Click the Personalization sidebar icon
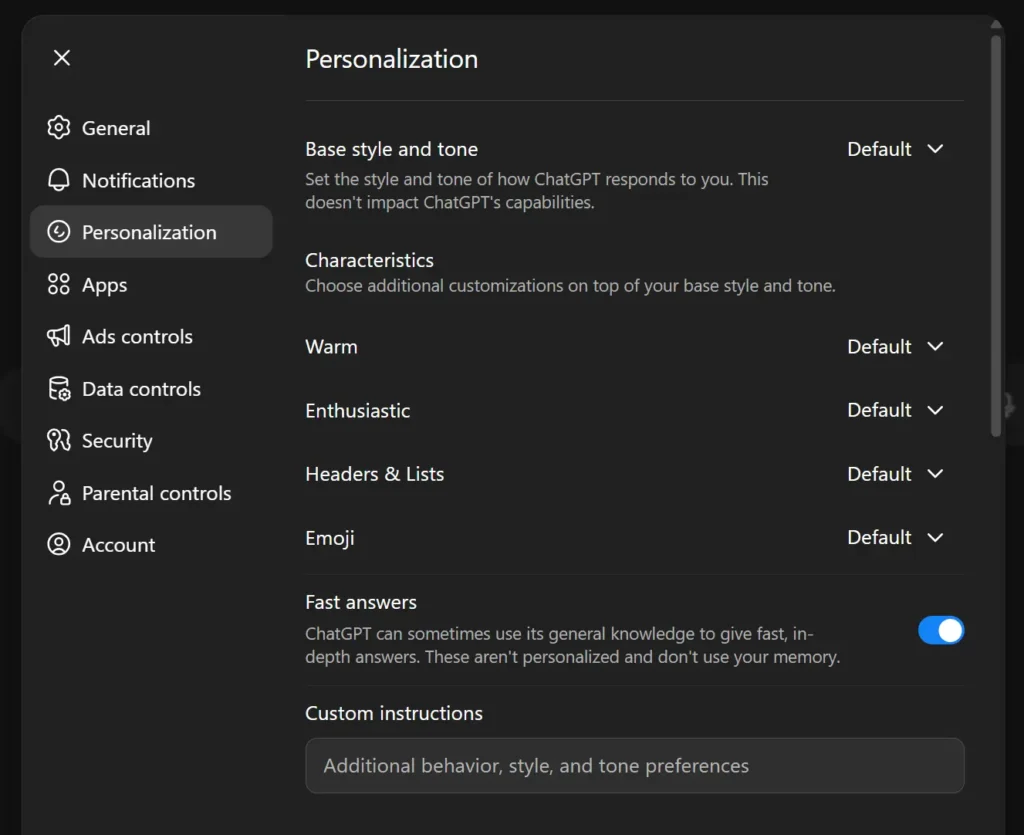The height and width of the screenshot is (835, 1024). click(x=59, y=232)
